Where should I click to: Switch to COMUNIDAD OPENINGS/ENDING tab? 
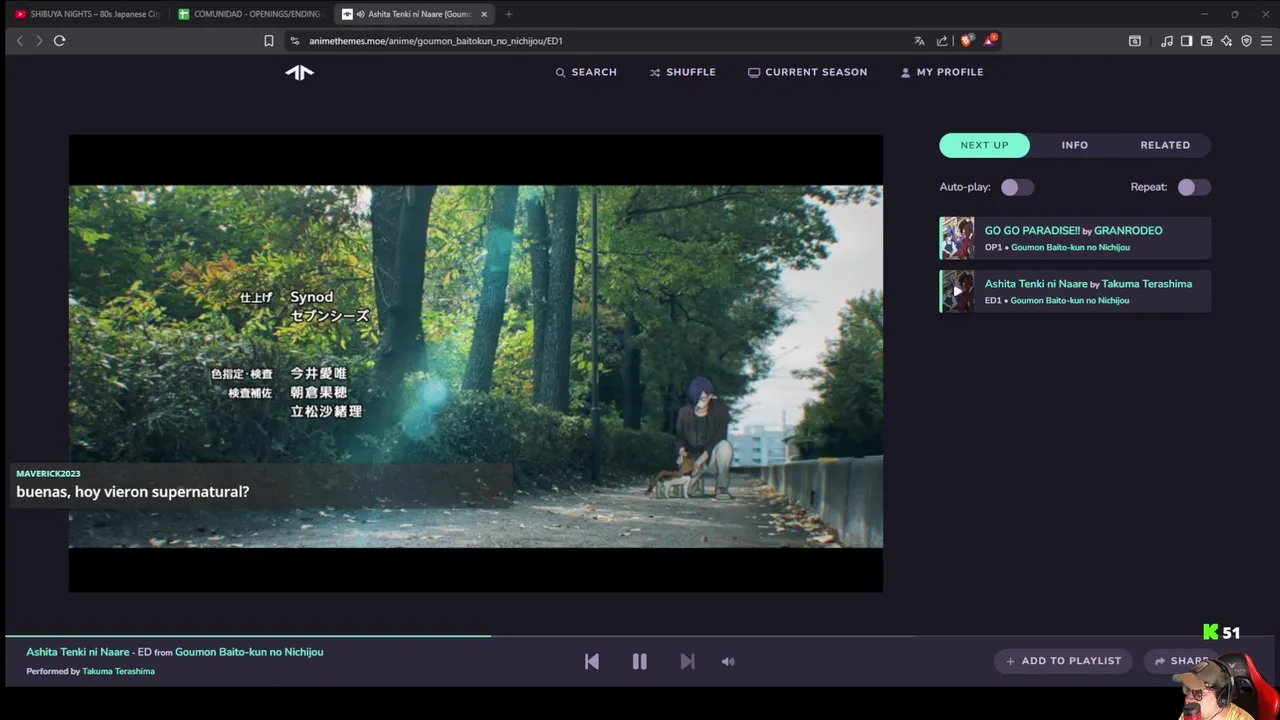(x=250, y=14)
